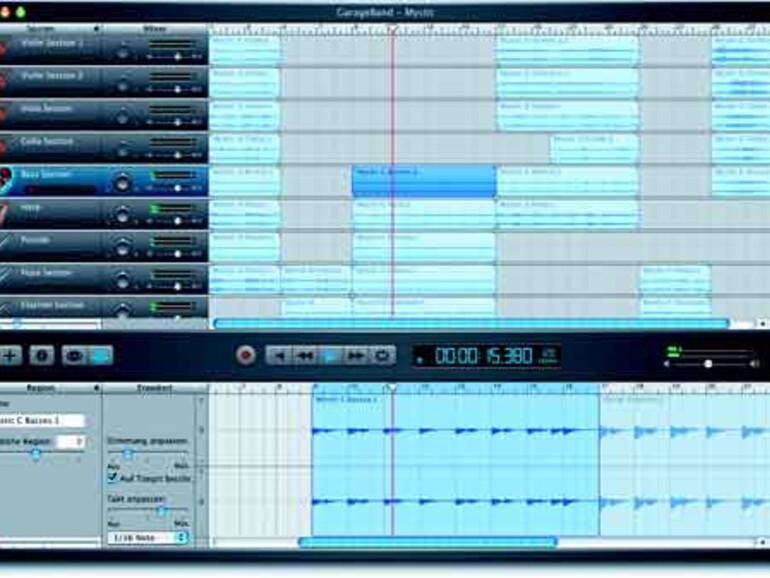The height and width of the screenshot is (578, 770).
Task: Click the region name input field
Action: (42, 420)
